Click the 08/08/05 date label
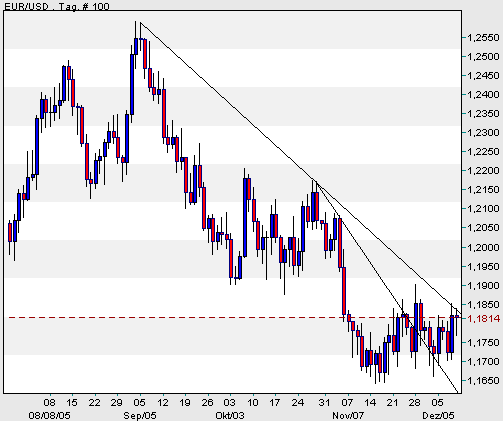Image resolution: width=503 pixels, height=421 pixels. (49, 415)
